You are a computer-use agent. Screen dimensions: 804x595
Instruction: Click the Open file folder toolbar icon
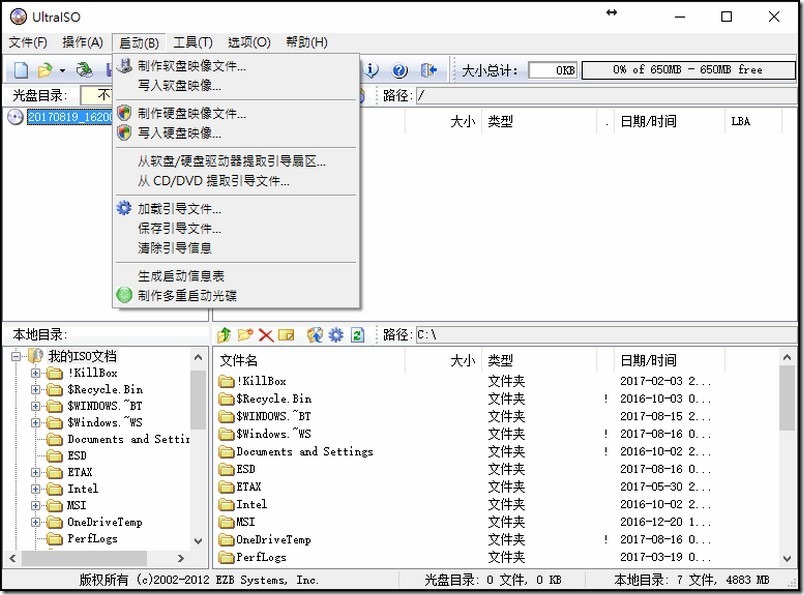point(45,70)
